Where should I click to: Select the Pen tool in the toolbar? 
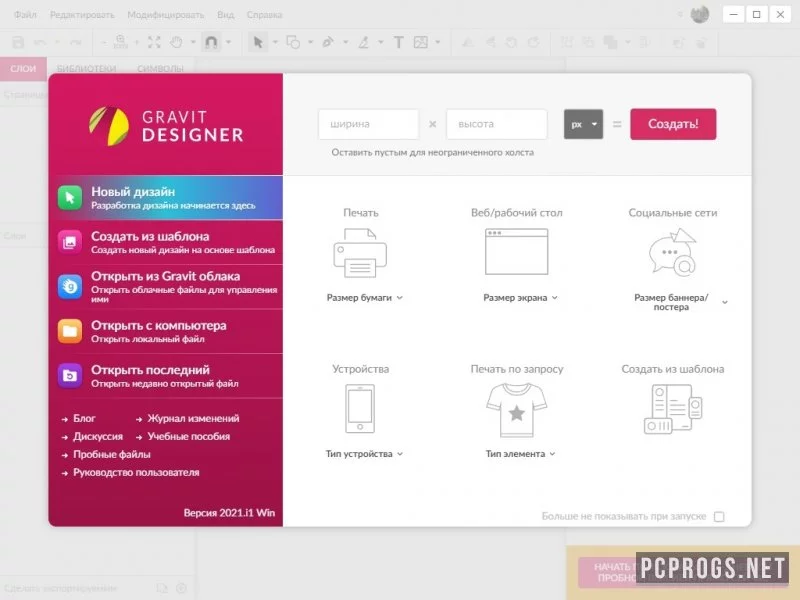click(328, 42)
